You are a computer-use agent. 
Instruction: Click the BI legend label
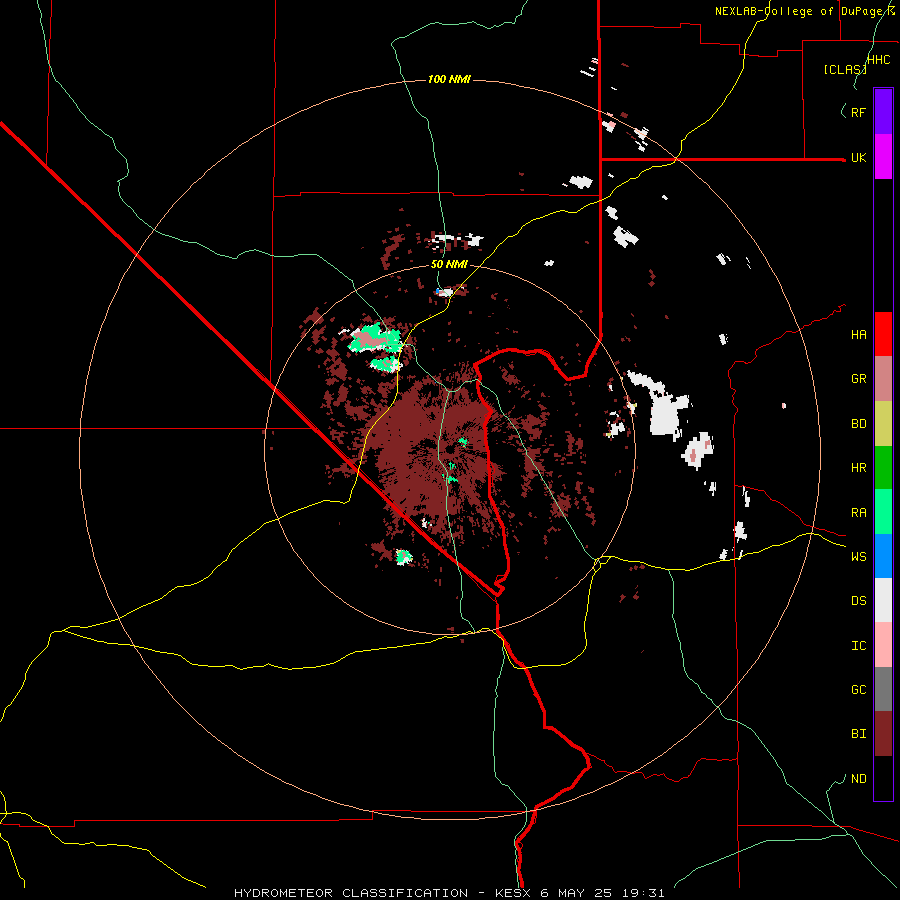point(858,734)
